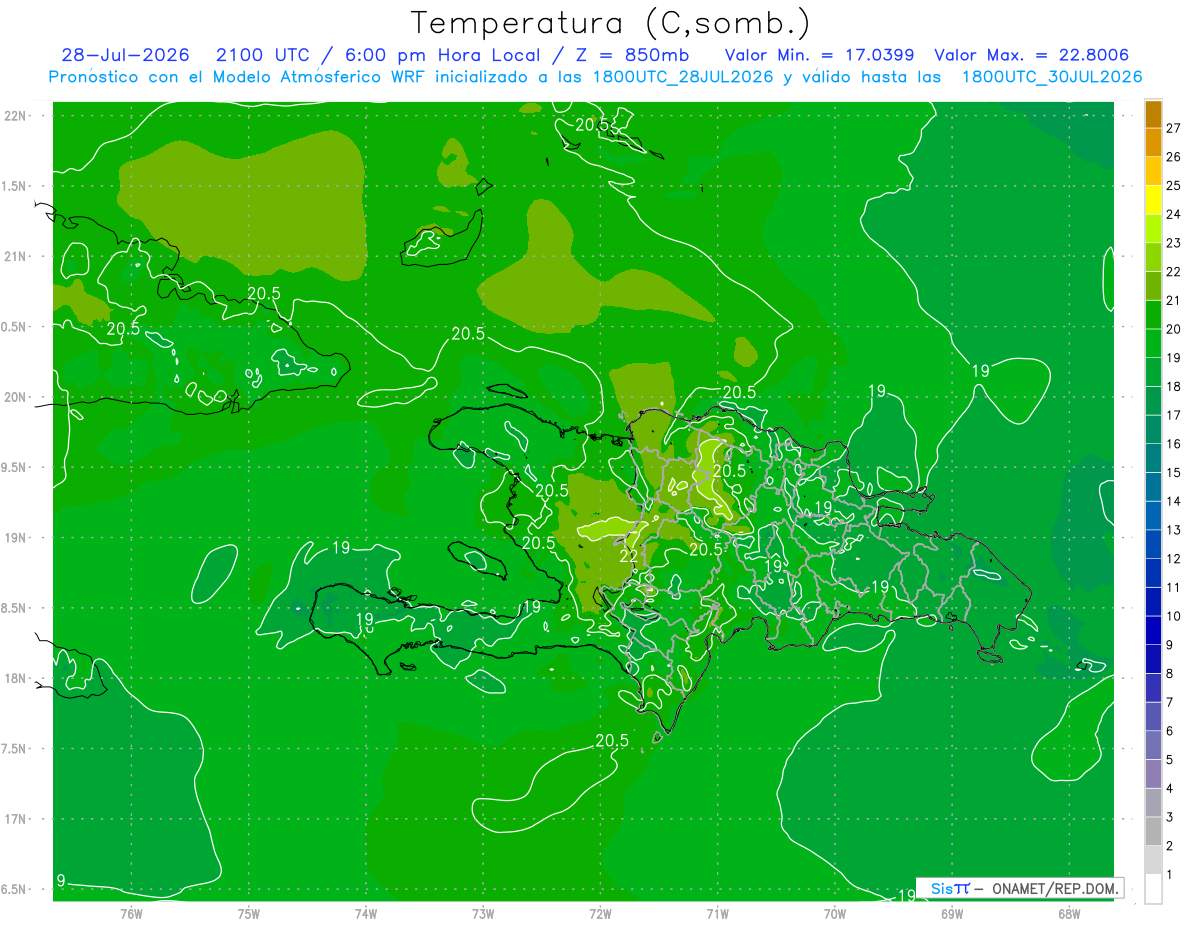Select the date text "28-Jul-2026"

click(125, 55)
